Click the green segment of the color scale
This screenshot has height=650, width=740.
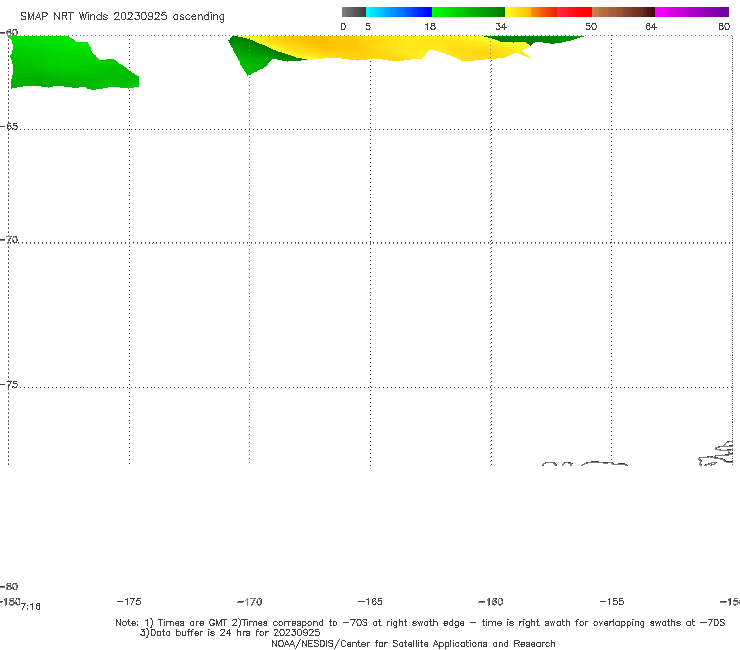point(468,12)
